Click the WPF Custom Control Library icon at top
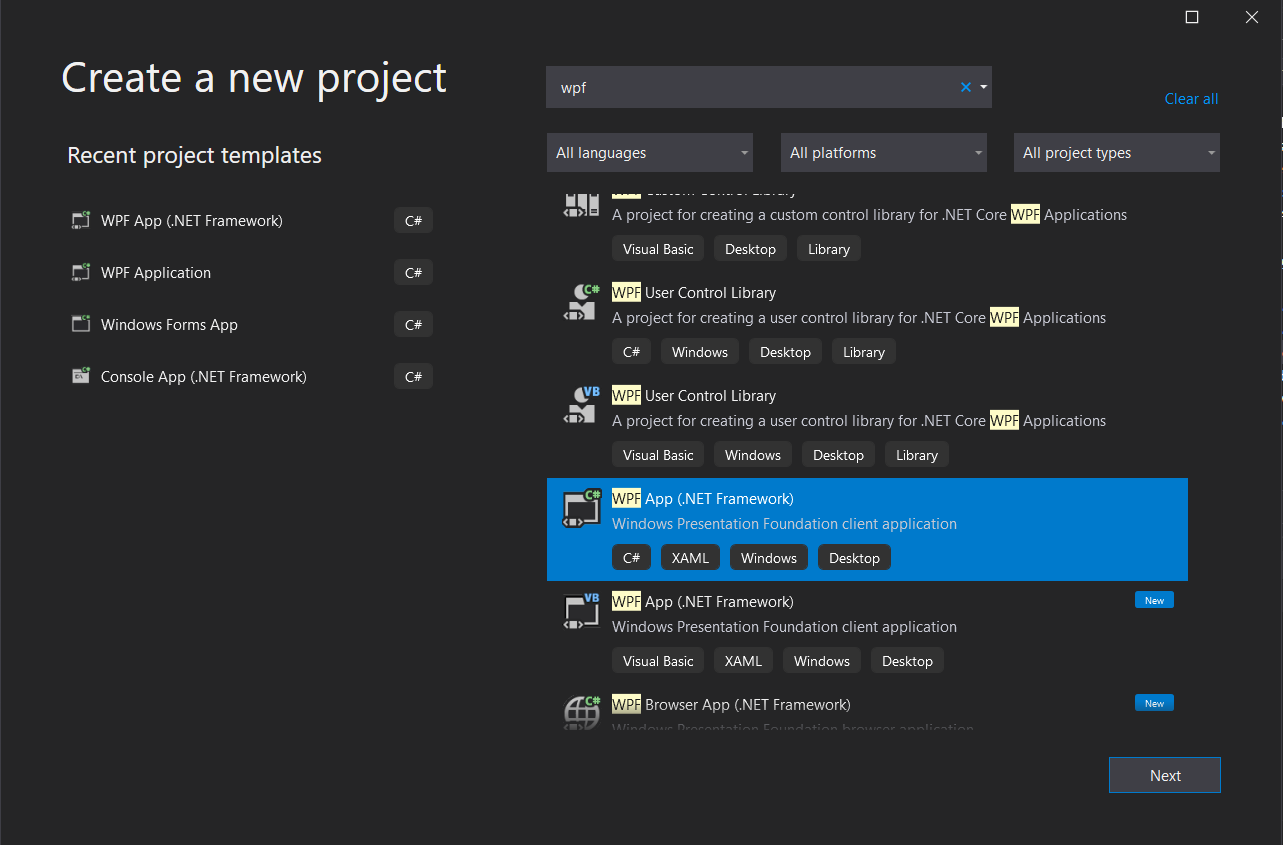The width and height of the screenshot is (1283, 845). click(x=581, y=204)
